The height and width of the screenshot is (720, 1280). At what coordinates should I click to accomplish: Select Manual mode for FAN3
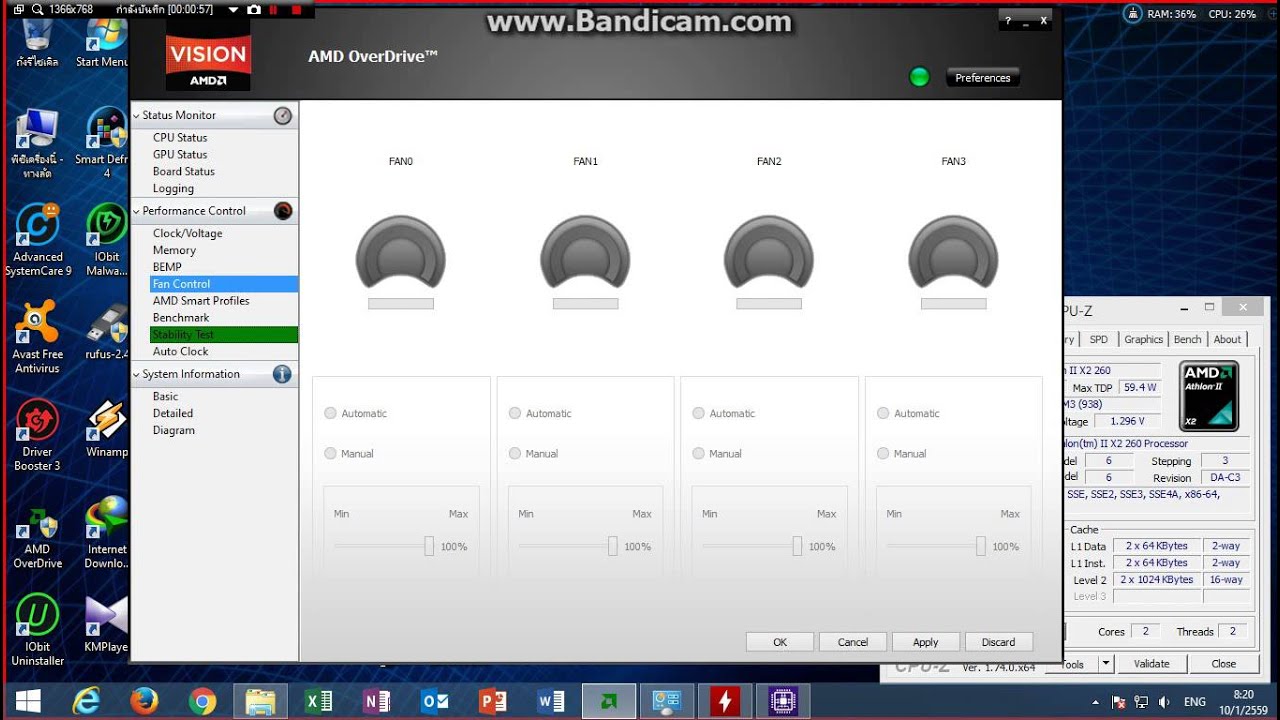coord(883,453)
